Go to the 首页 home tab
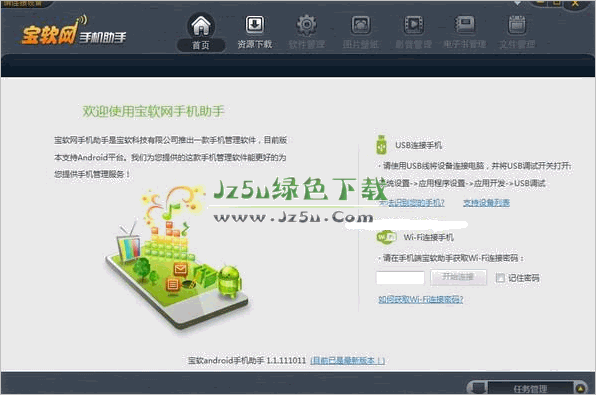The width and height of the screenshot is (596, 395). pyautogui.click(x=201, y=32)
